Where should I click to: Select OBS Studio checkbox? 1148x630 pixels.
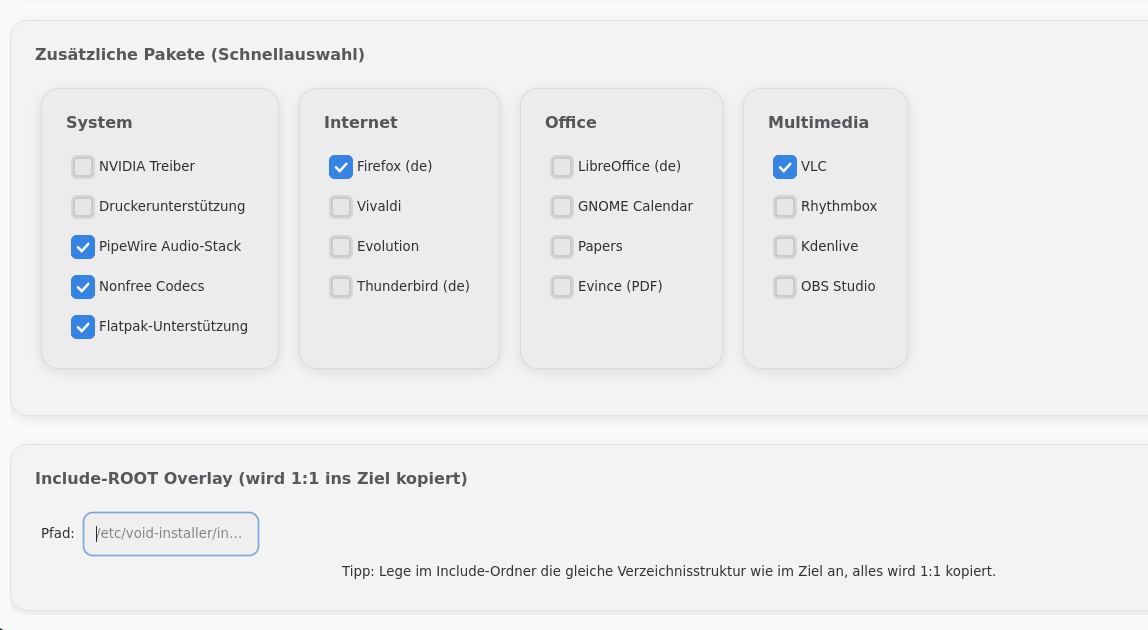(785, 287)
